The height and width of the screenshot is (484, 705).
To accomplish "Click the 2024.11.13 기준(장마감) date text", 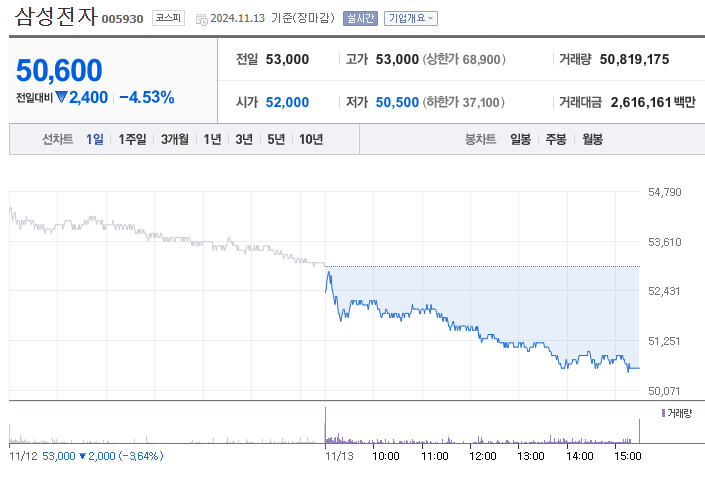I will (272, 18).
